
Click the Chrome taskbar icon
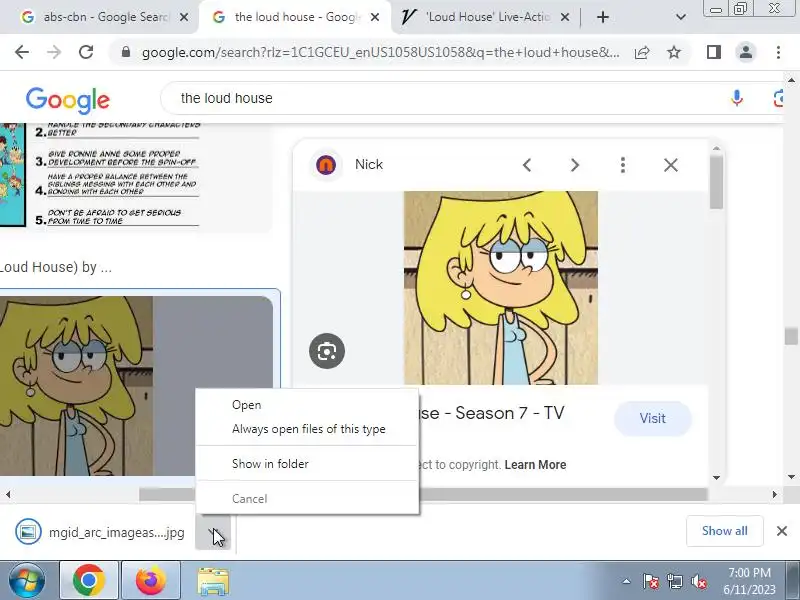click(x=89, y=581)
